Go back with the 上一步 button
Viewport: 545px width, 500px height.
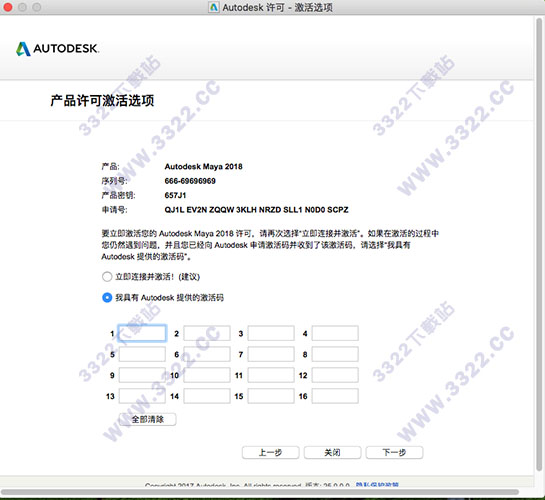pyautogui.click(x=270, y=452)
